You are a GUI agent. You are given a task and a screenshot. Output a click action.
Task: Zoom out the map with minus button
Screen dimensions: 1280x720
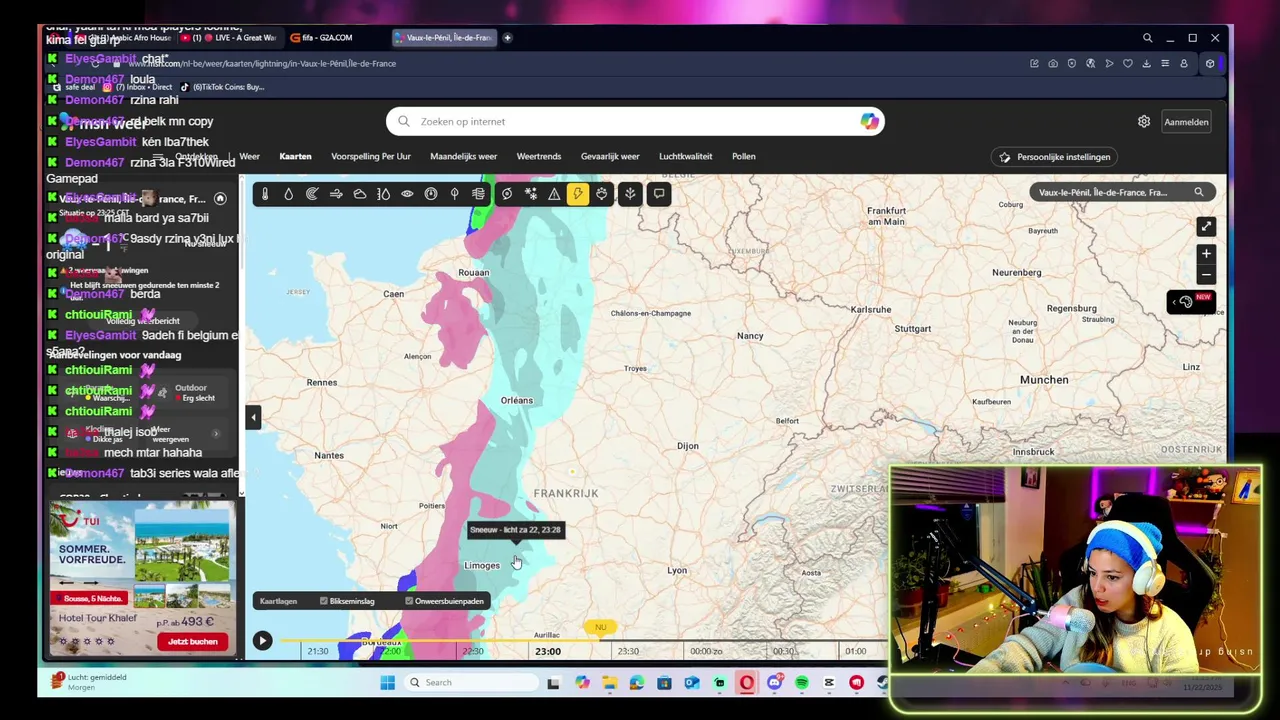(x=1206, y=274)
